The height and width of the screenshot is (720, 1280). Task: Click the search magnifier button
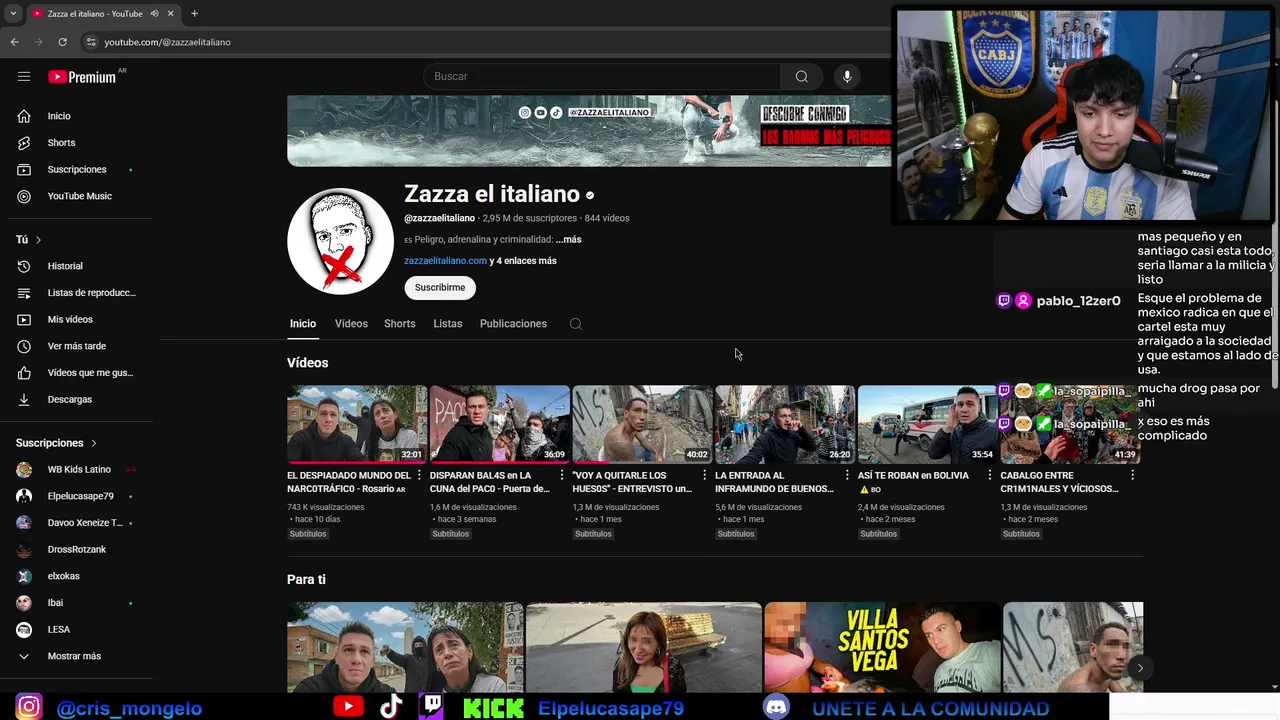[x=801, y=76]
